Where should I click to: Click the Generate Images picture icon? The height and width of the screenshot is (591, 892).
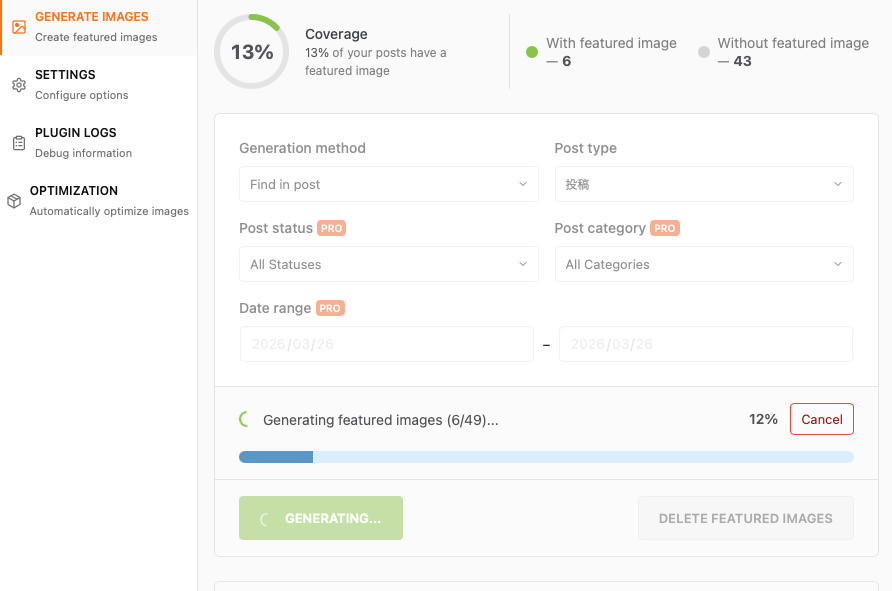[x=19, y=27]
